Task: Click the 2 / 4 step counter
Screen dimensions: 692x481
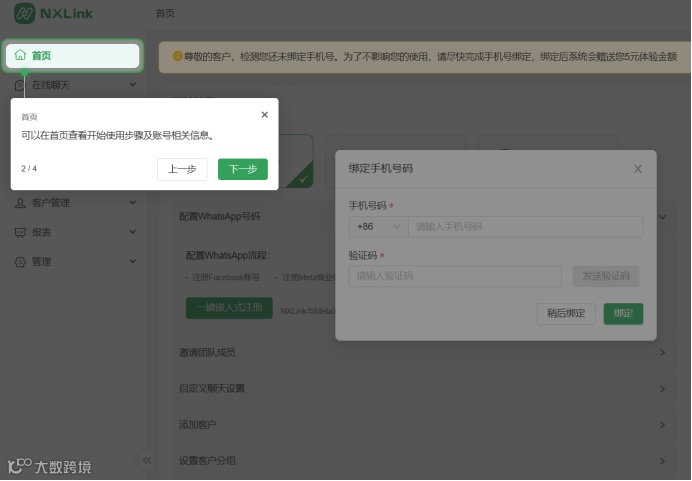Action: (x=29, y=169)
